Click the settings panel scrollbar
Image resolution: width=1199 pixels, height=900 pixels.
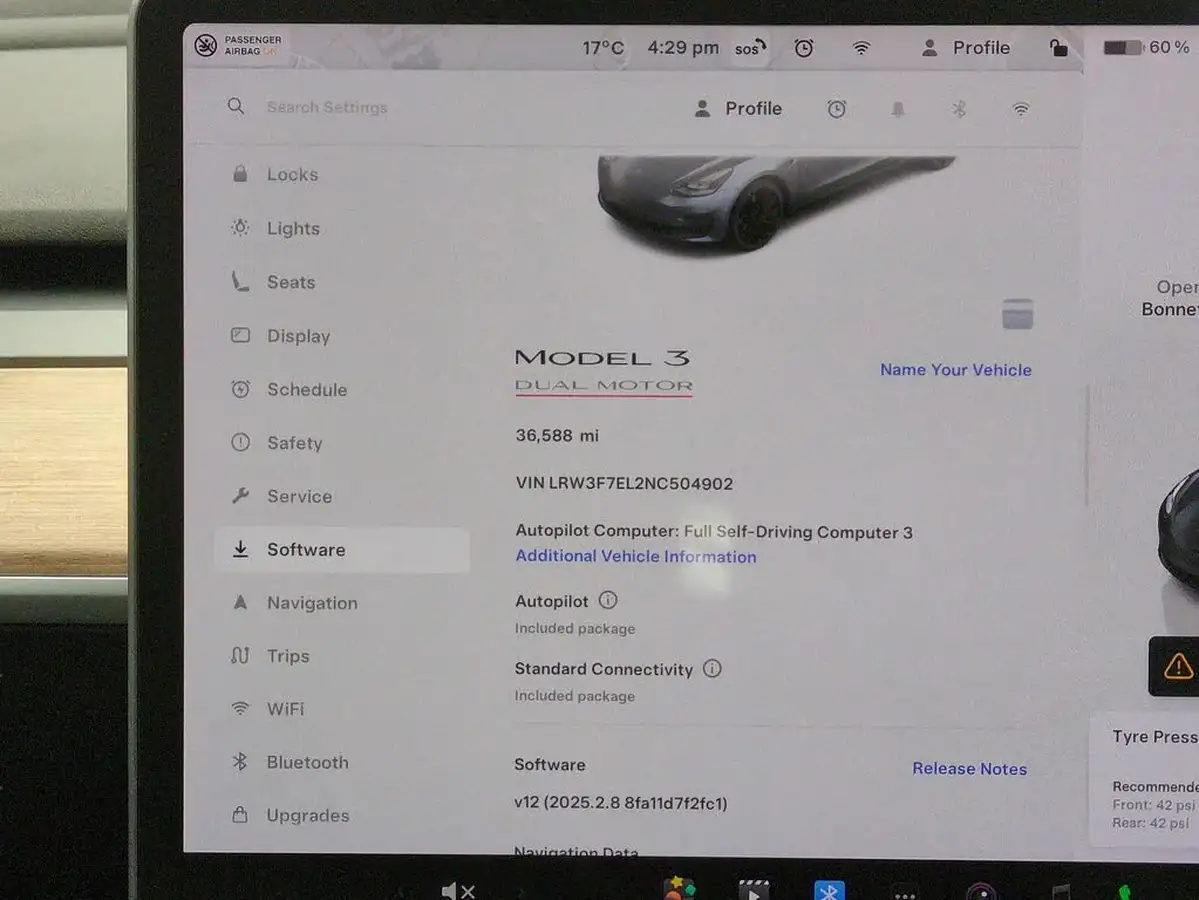click(1086, 445)
